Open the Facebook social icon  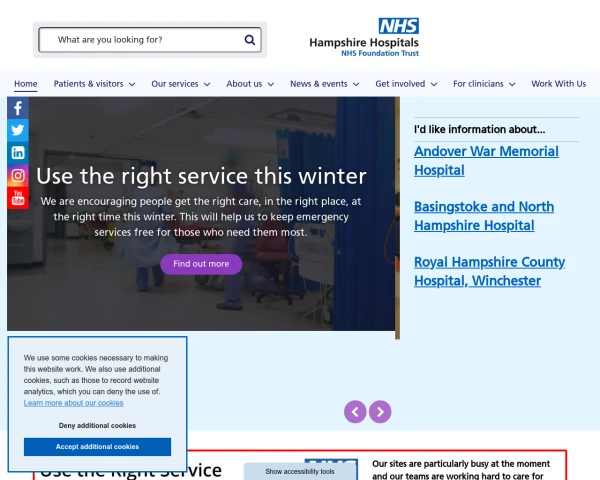[18, 108]
